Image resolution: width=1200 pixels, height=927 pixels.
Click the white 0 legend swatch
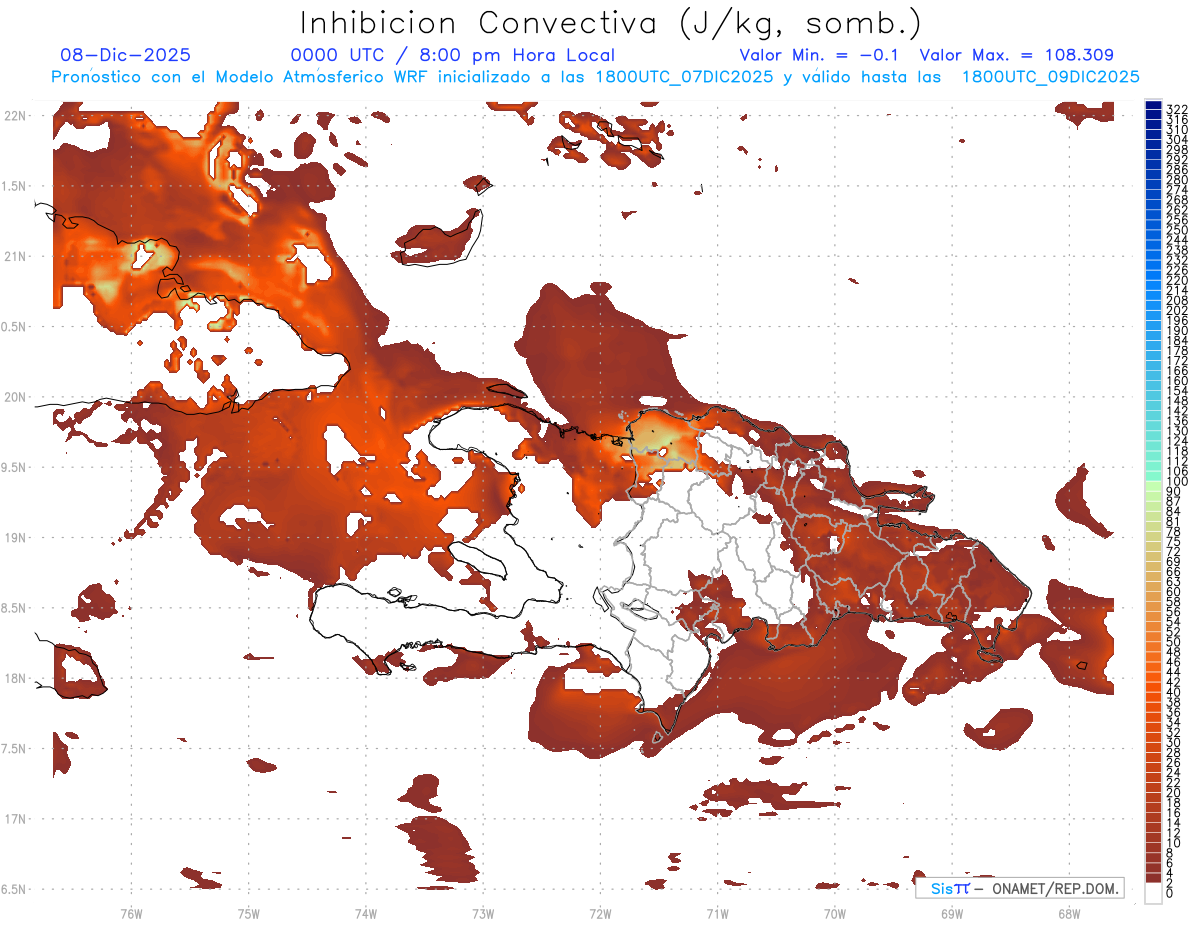1153,895
